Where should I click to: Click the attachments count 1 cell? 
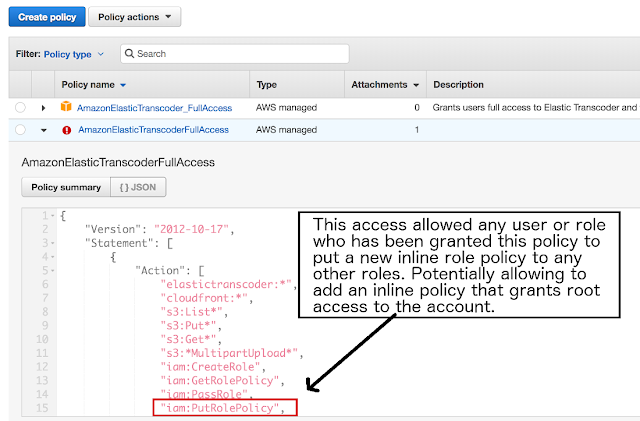pos(417,130)
